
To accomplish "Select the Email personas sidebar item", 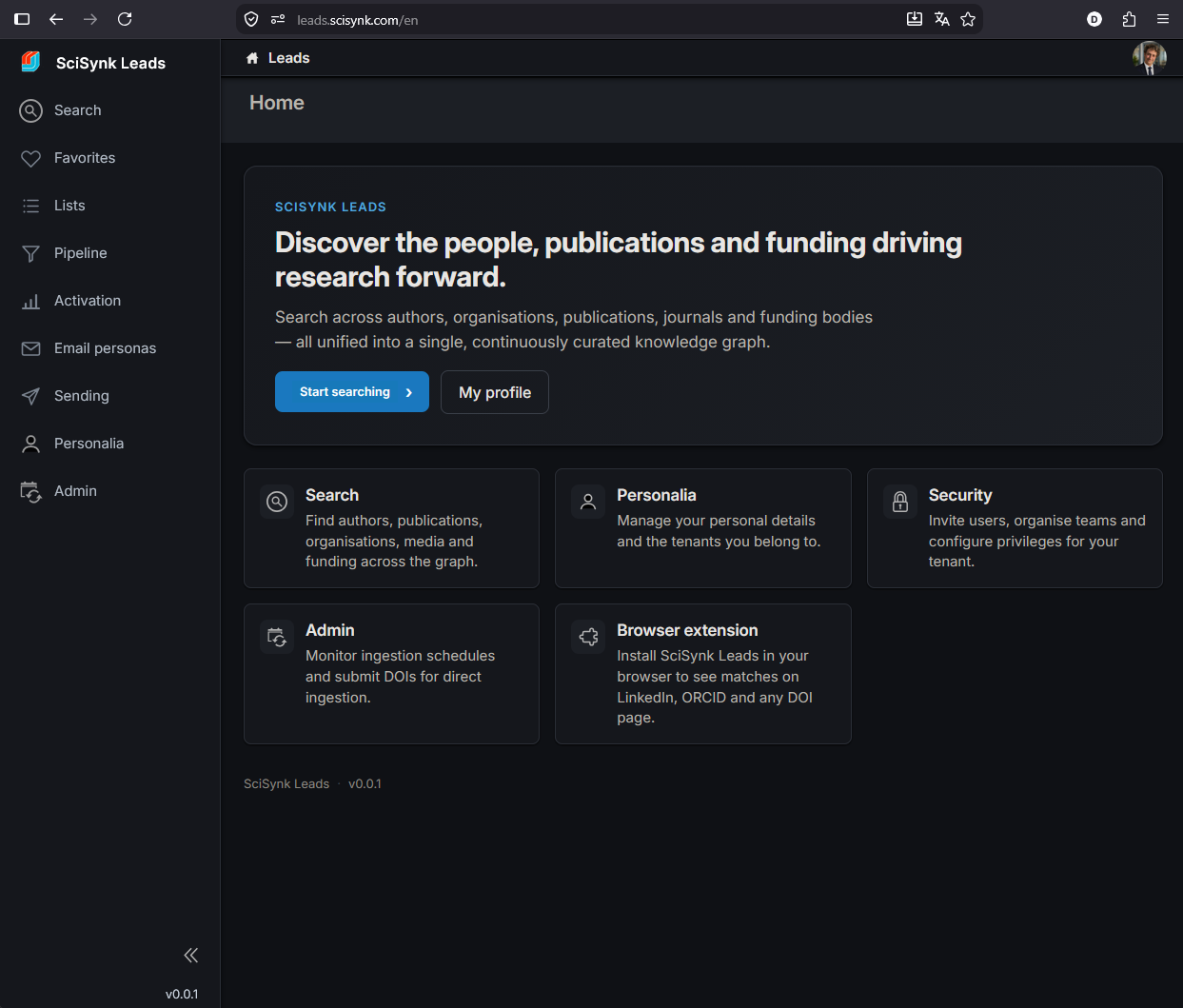I will (109, 348).
